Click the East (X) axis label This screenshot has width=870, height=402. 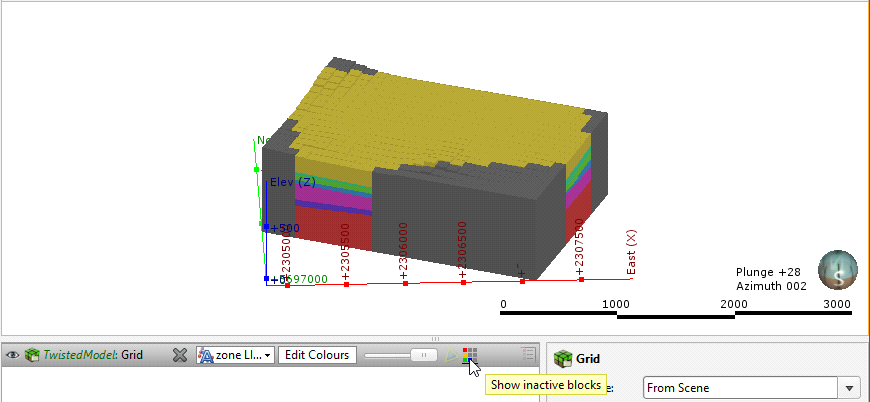click(632, 254)
